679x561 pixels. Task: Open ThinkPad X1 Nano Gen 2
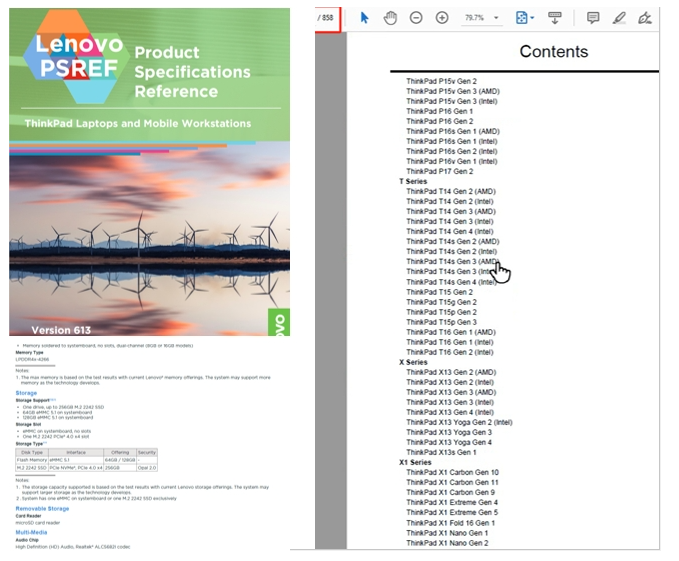447,543
